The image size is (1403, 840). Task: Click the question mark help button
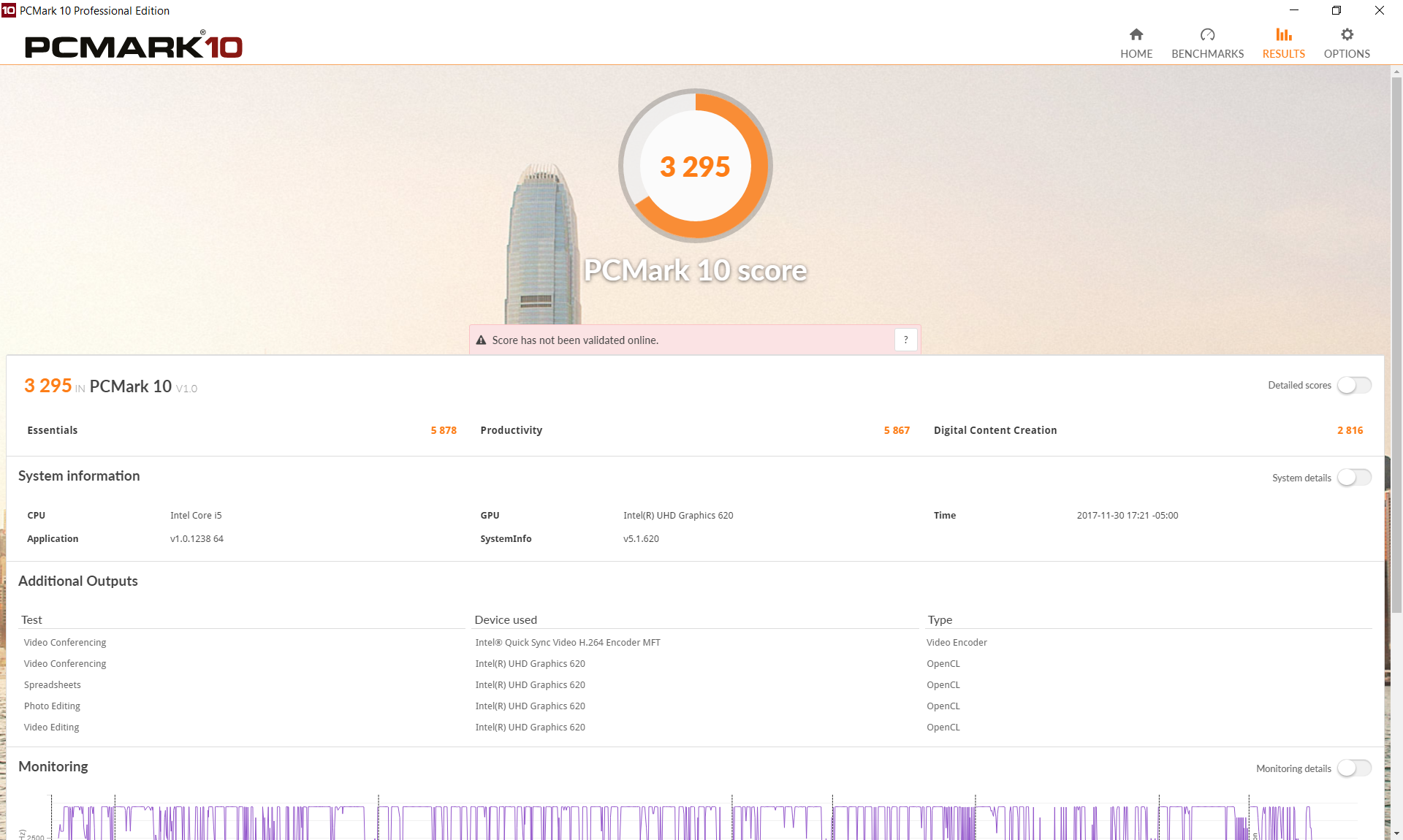[905, 340]
